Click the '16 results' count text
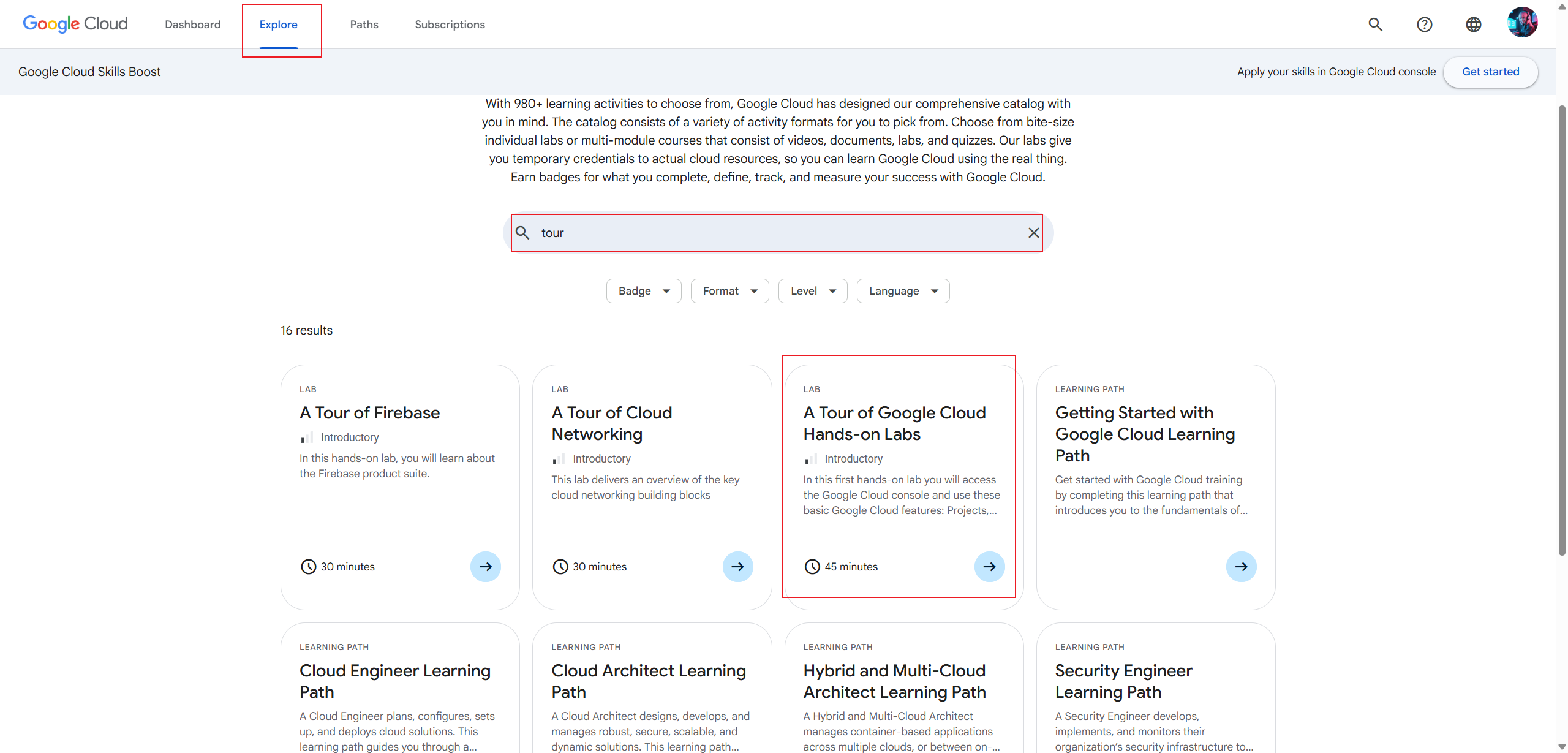 306,330
